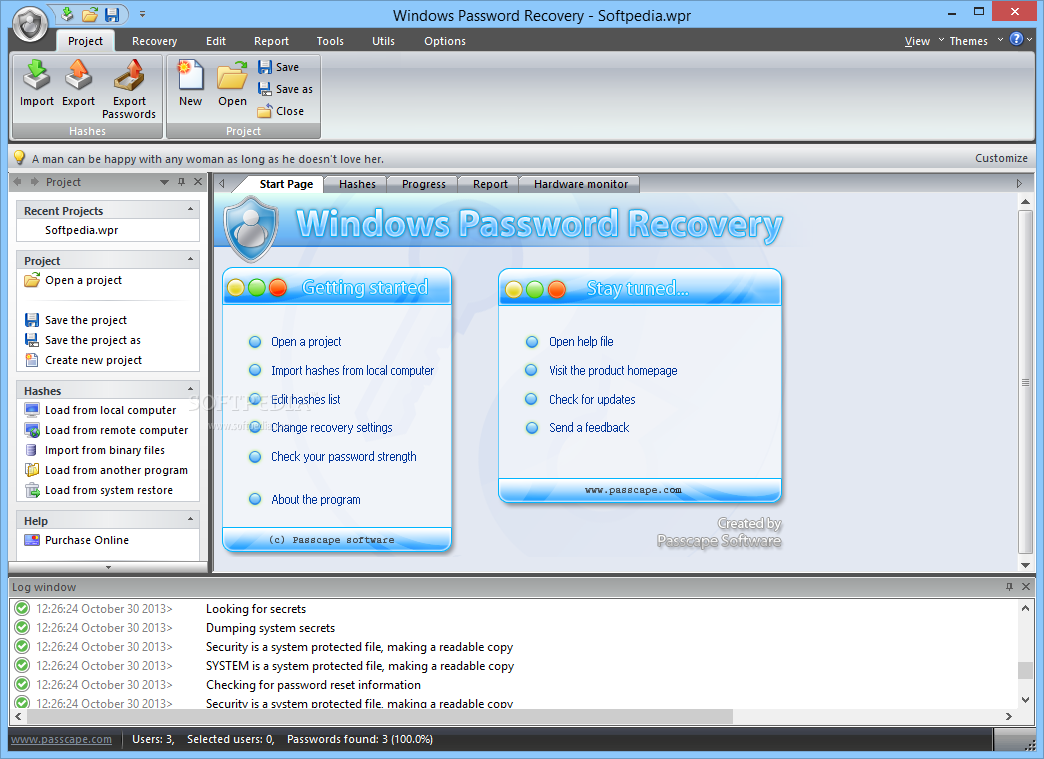
Task: Click Load from remote computer
Action: pyautogui.click(x=107, y=430)
